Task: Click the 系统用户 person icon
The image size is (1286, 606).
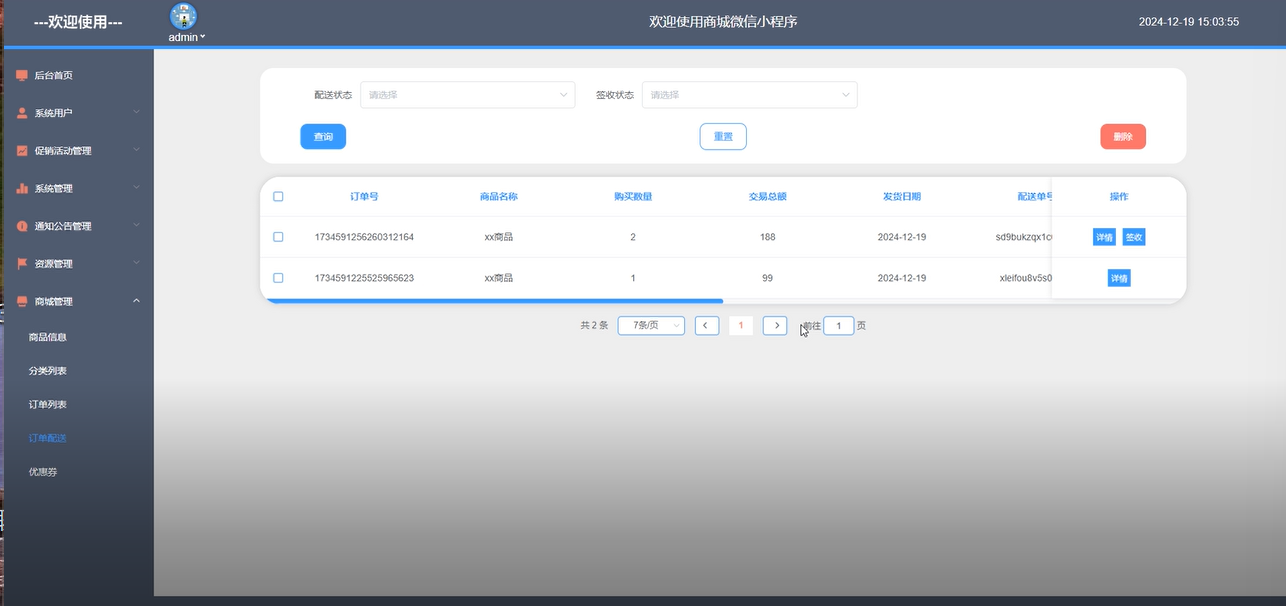Action: click(x=22, y=113)
